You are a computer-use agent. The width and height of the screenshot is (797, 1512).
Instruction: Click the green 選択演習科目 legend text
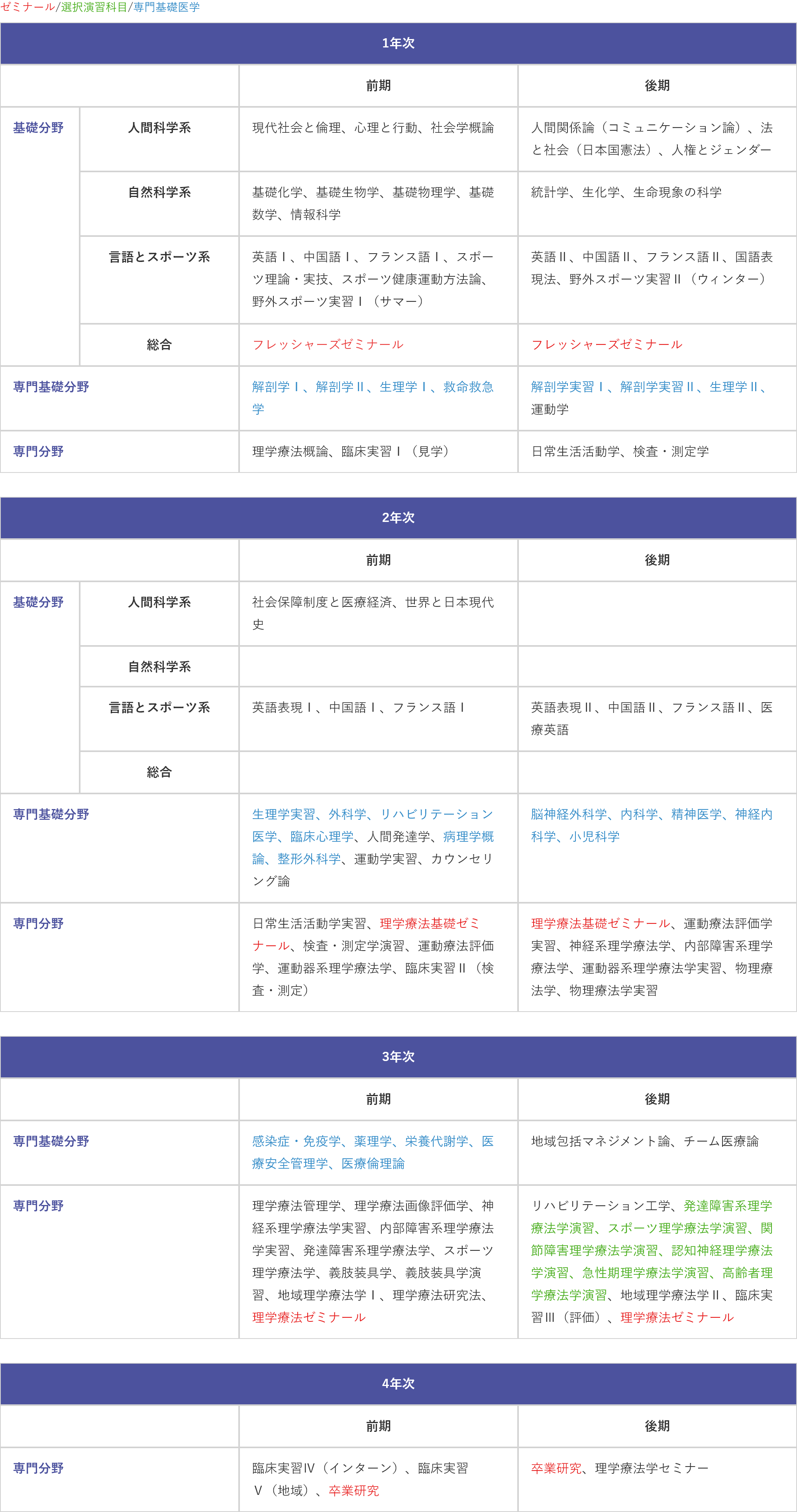pyautogui.click(x=94, y=7)
